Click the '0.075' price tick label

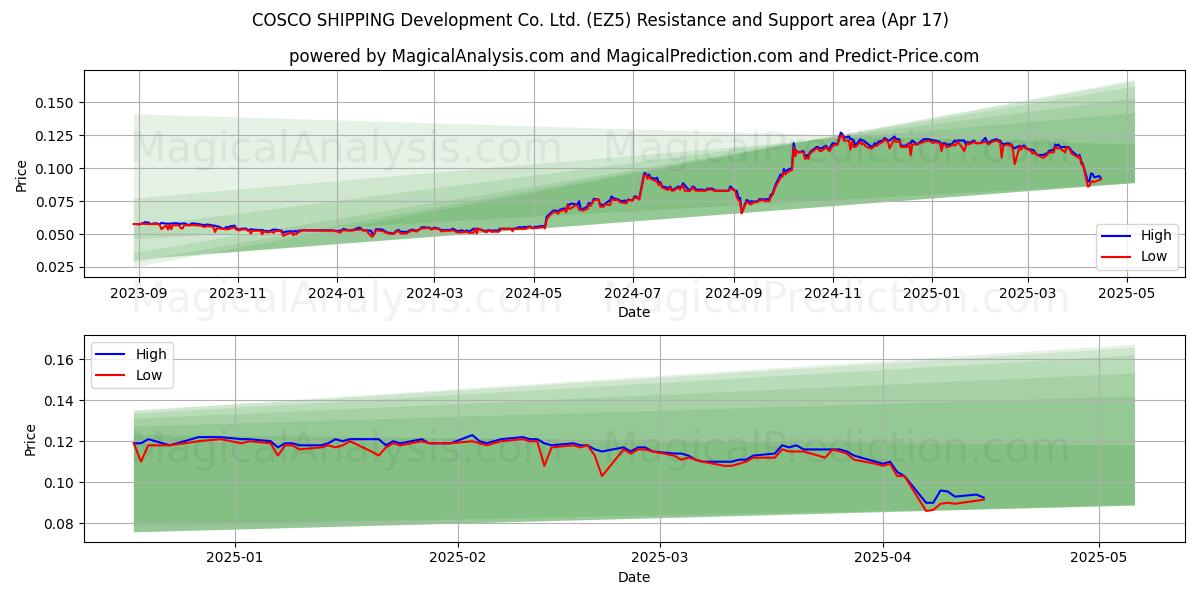pos(55,202)
